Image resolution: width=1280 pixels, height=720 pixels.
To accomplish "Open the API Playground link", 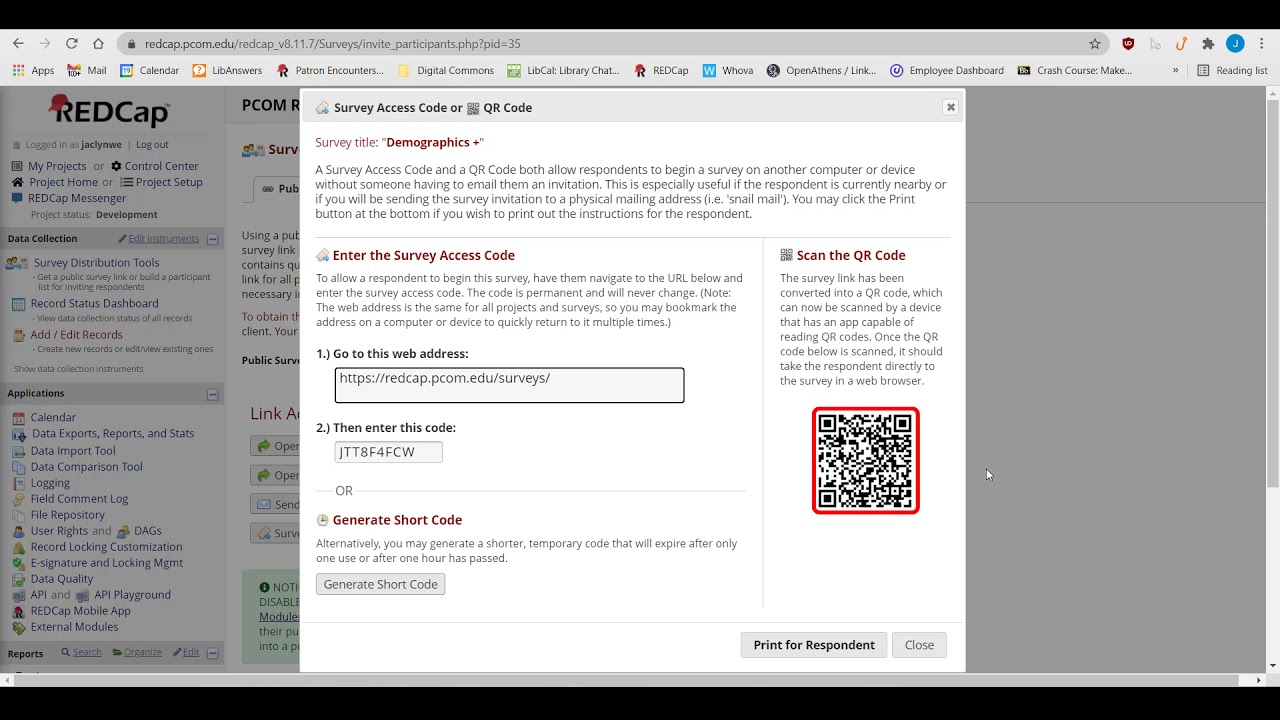I will pos(132,595).
